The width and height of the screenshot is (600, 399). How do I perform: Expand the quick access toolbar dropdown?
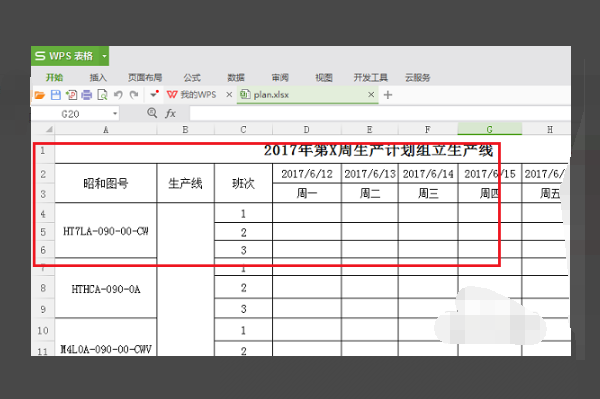click(154, 94)
